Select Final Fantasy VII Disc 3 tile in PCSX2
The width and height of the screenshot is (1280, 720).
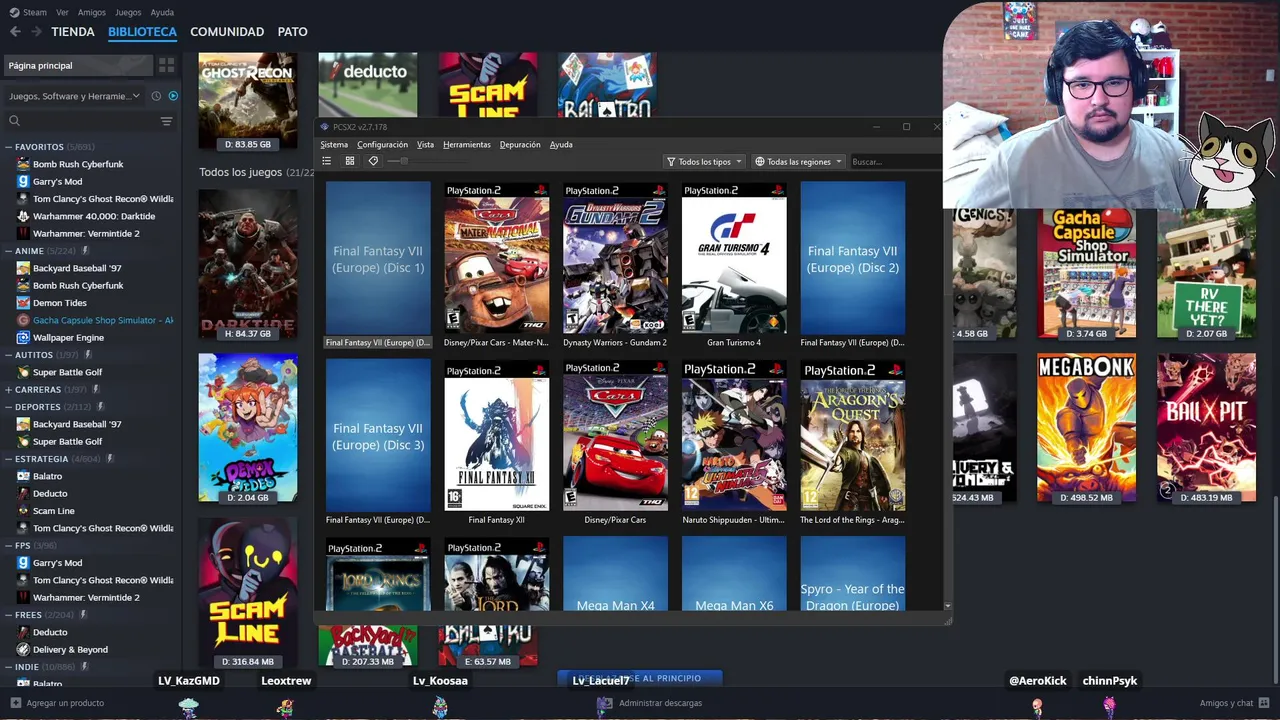click(x=378, y=436)
